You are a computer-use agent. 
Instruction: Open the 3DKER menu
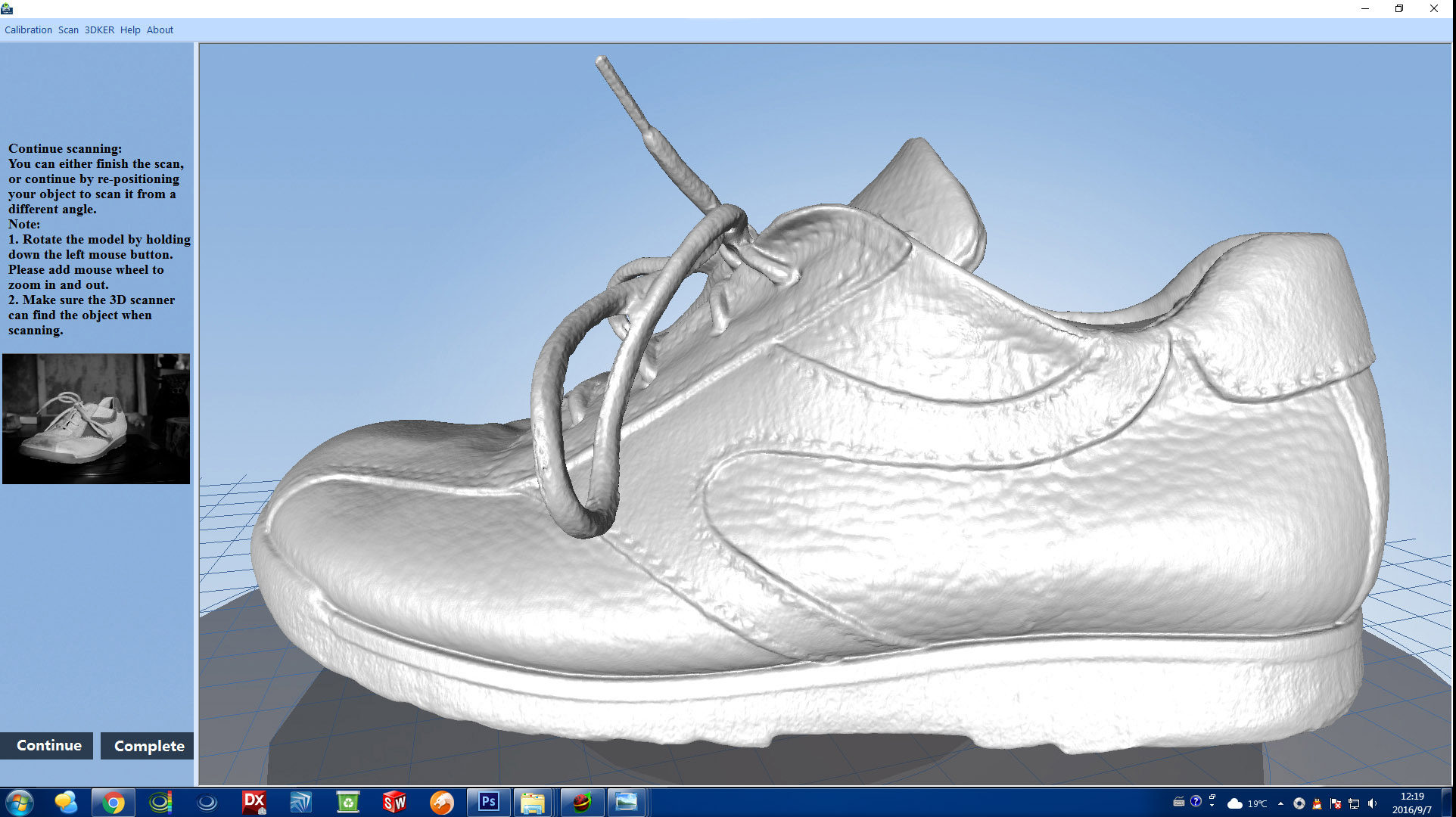click(99, 30)
